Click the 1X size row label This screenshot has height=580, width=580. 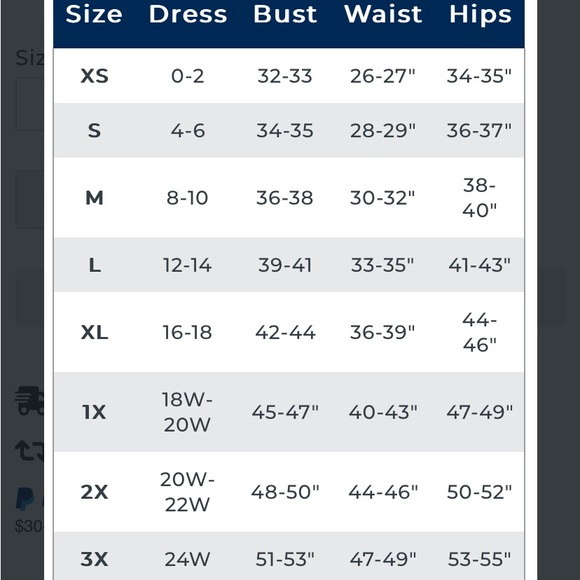point(94,412)
